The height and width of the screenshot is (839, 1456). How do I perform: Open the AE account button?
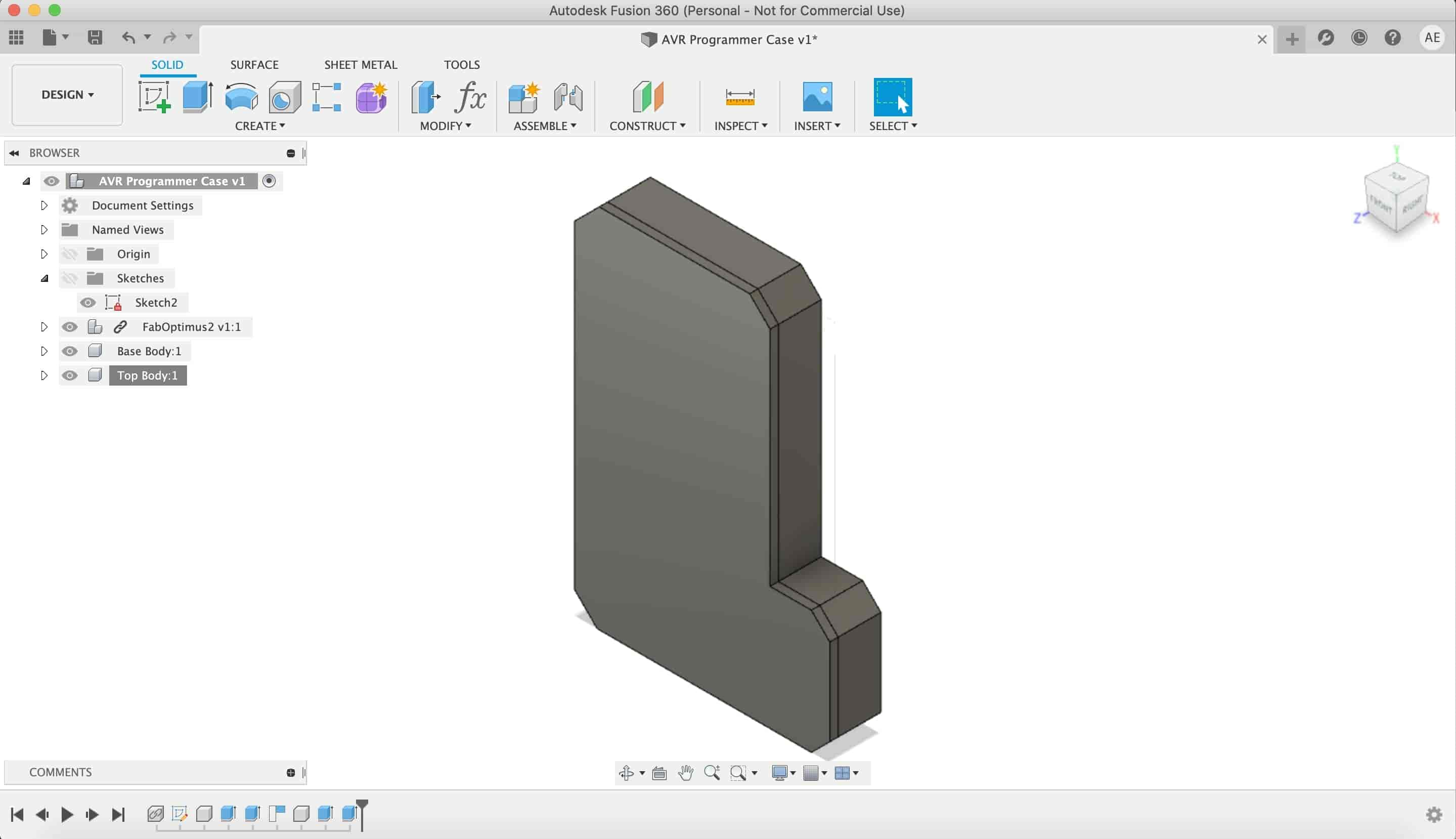click(x=1432, y=38)
